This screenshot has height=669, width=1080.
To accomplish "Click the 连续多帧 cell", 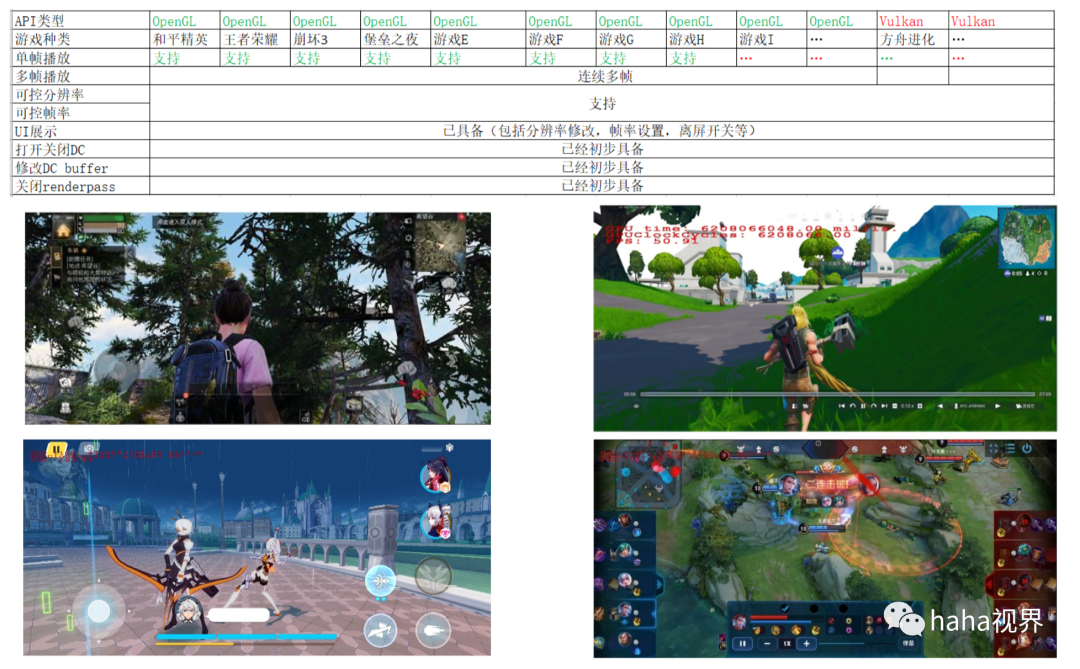I will (x=513, y=76).
